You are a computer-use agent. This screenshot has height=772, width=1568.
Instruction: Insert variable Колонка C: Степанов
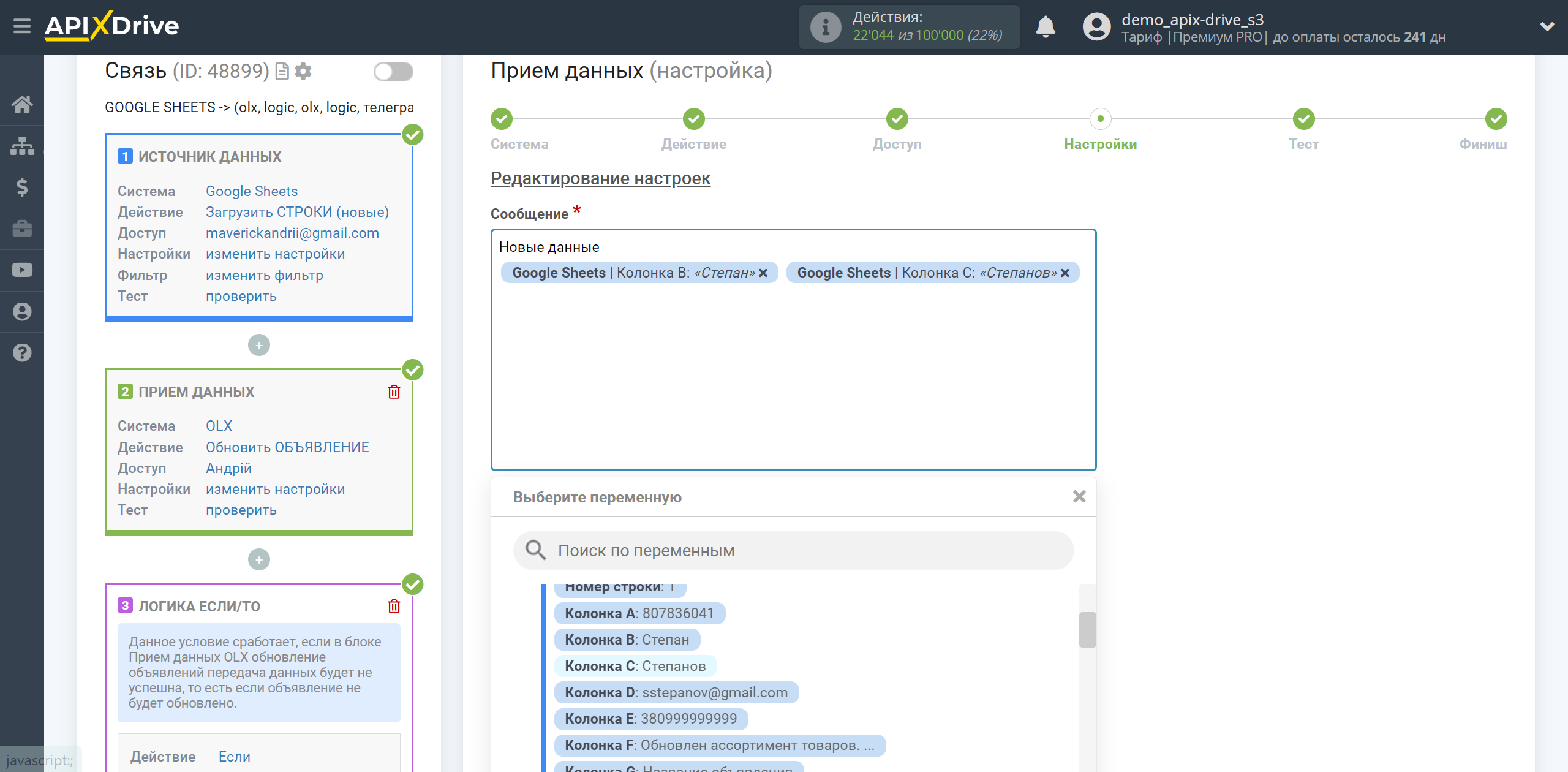tap(635, 666)
